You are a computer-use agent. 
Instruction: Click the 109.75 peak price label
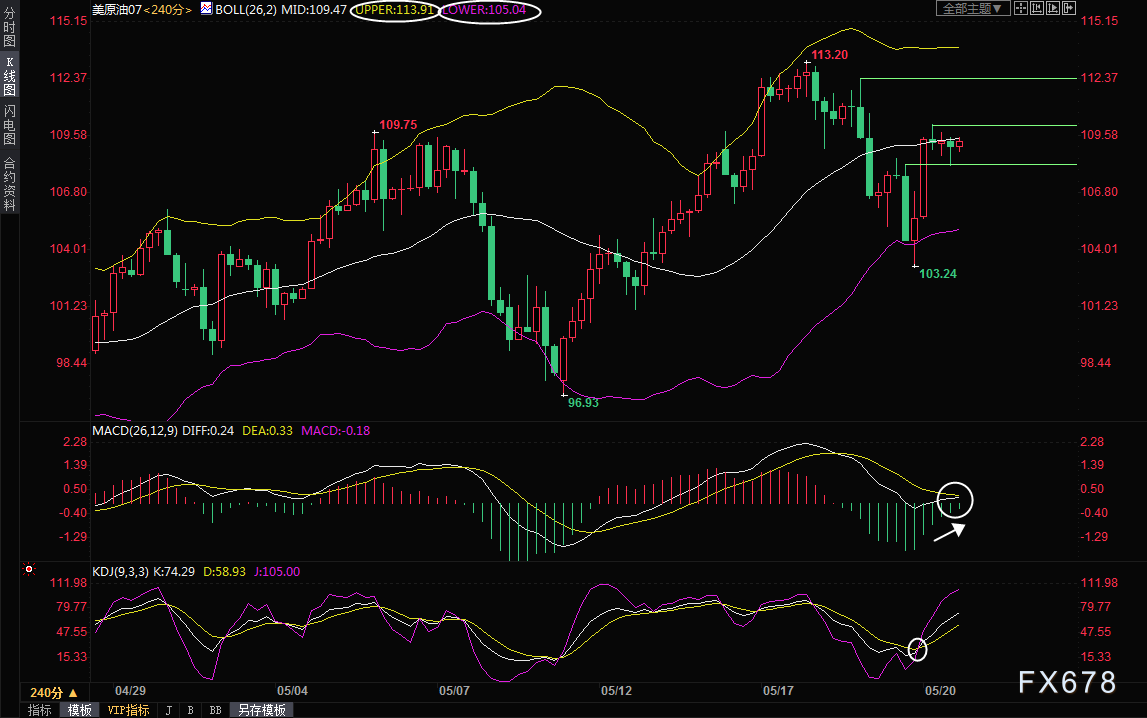click(x=398, y=125)
